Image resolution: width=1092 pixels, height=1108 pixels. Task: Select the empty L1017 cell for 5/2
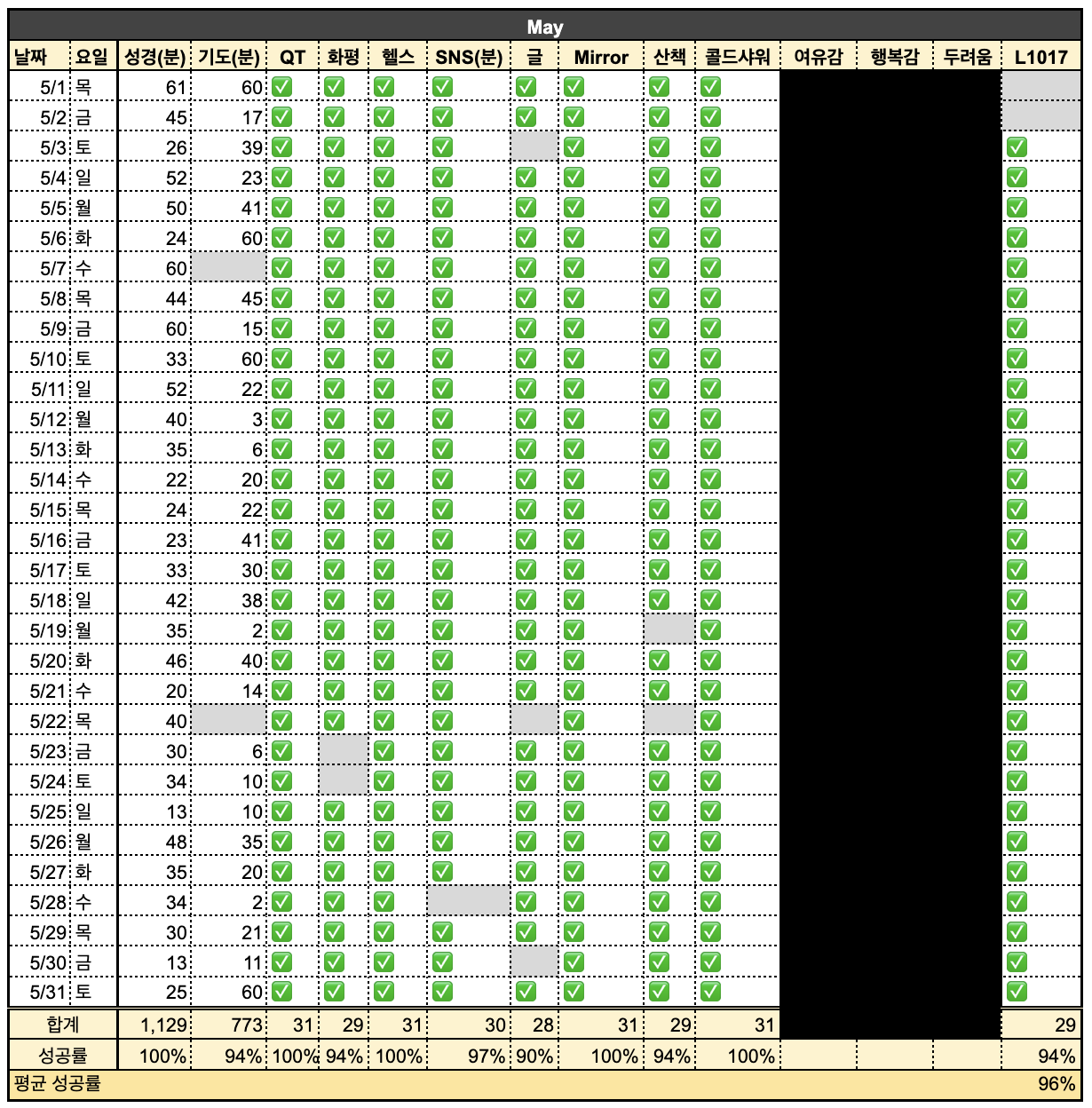1041,117
